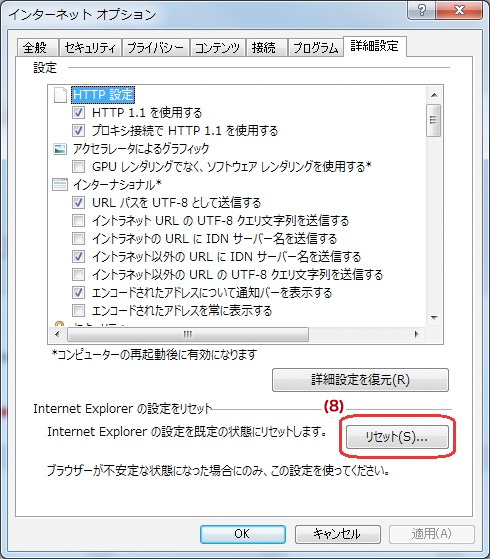Toggle イントラネット以外の URL に IDN サーバー名 checkbox
The width and height of the screenshot is (490, 559).
pyautogui.click(x=78, y=257)
